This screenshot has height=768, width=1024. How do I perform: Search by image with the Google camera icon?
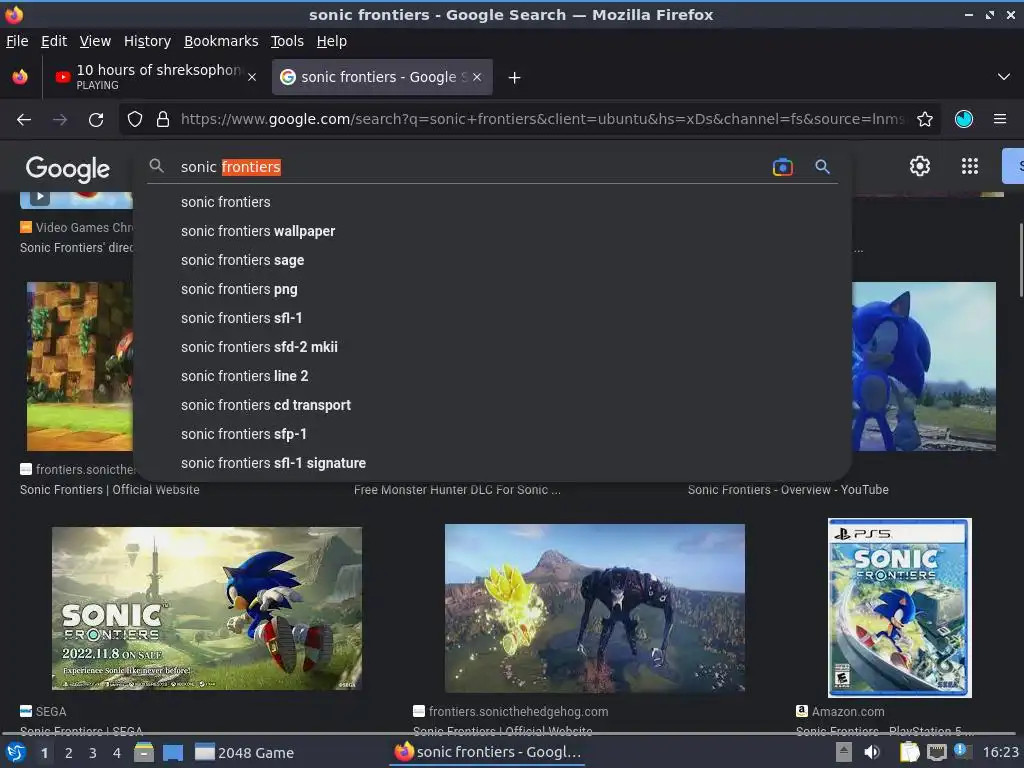[x=782, y=167]
